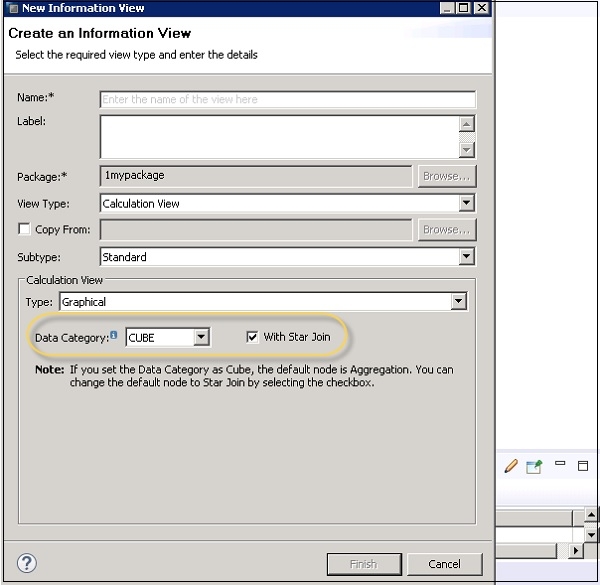Uncheck the With Star Join checkbox

(252, 337)
